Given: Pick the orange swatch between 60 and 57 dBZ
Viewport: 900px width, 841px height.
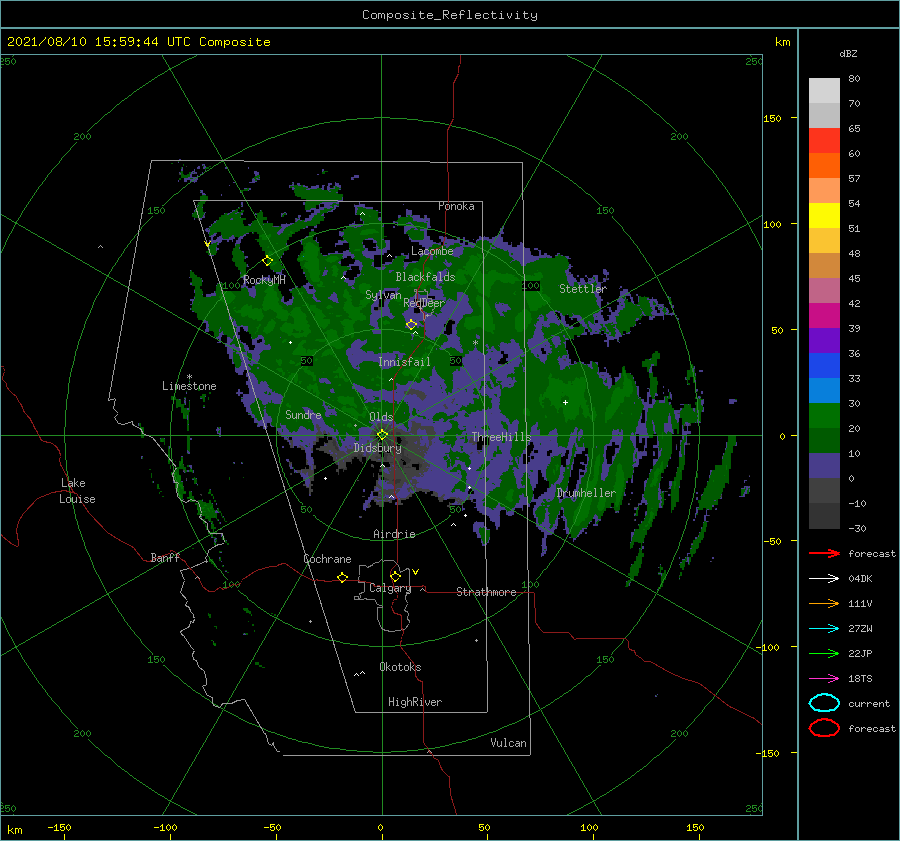Looking at the screenshot, I should click(824, 165).
